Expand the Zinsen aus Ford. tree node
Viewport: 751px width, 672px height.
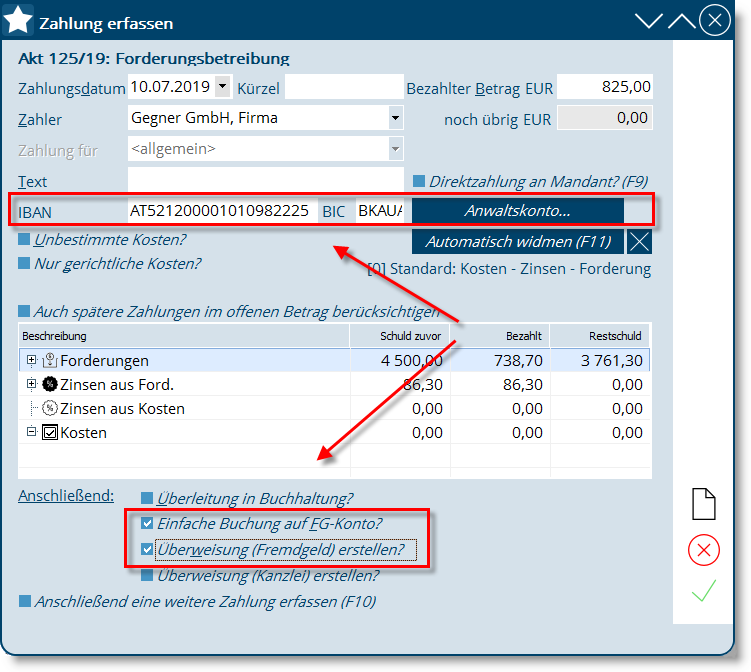(x=32, y=383)
